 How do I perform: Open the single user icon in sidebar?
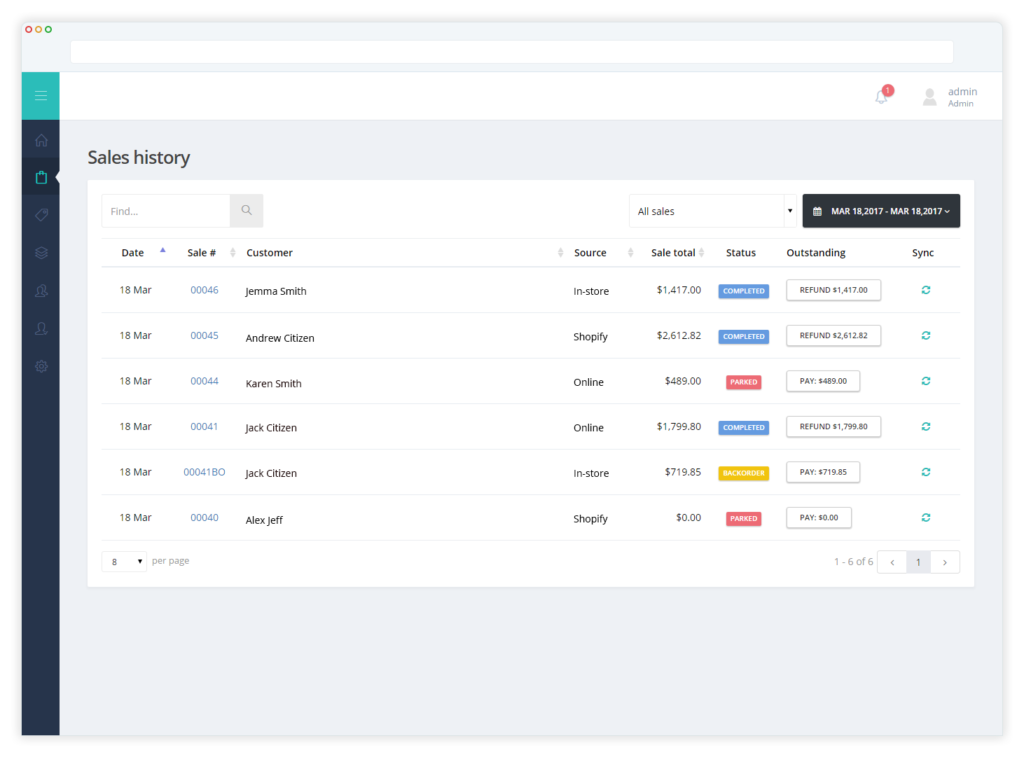(41, 329)
